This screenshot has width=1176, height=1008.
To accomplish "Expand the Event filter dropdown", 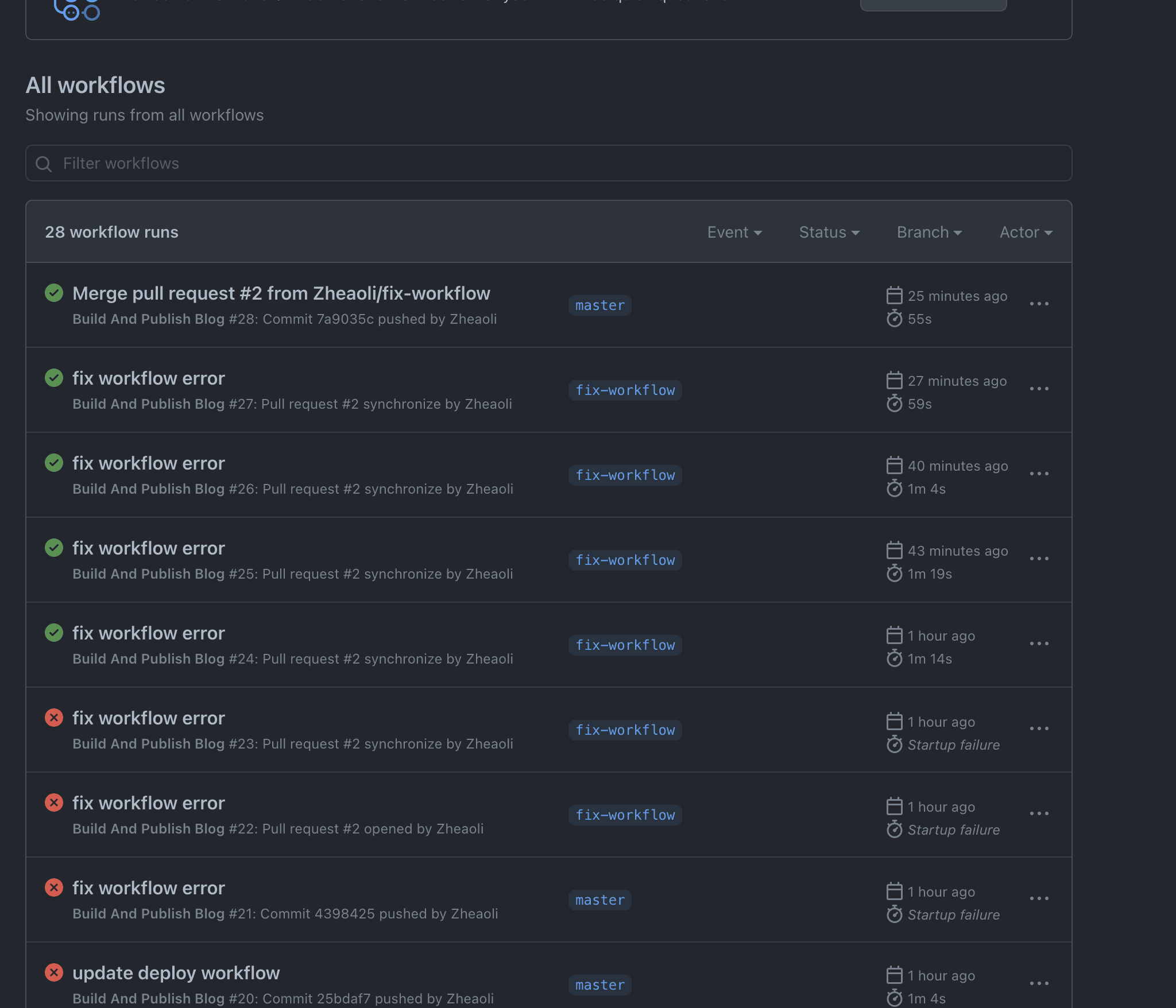I will pyautogui.click(x=734, y=232).
